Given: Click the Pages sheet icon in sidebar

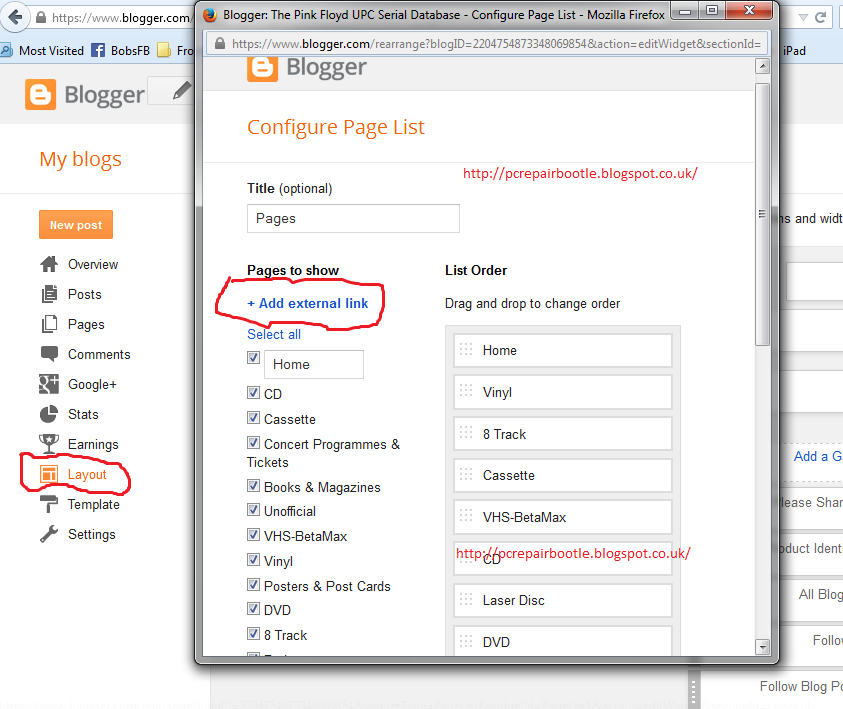Looking at the screenshot, I should click(x=49, y=324).
